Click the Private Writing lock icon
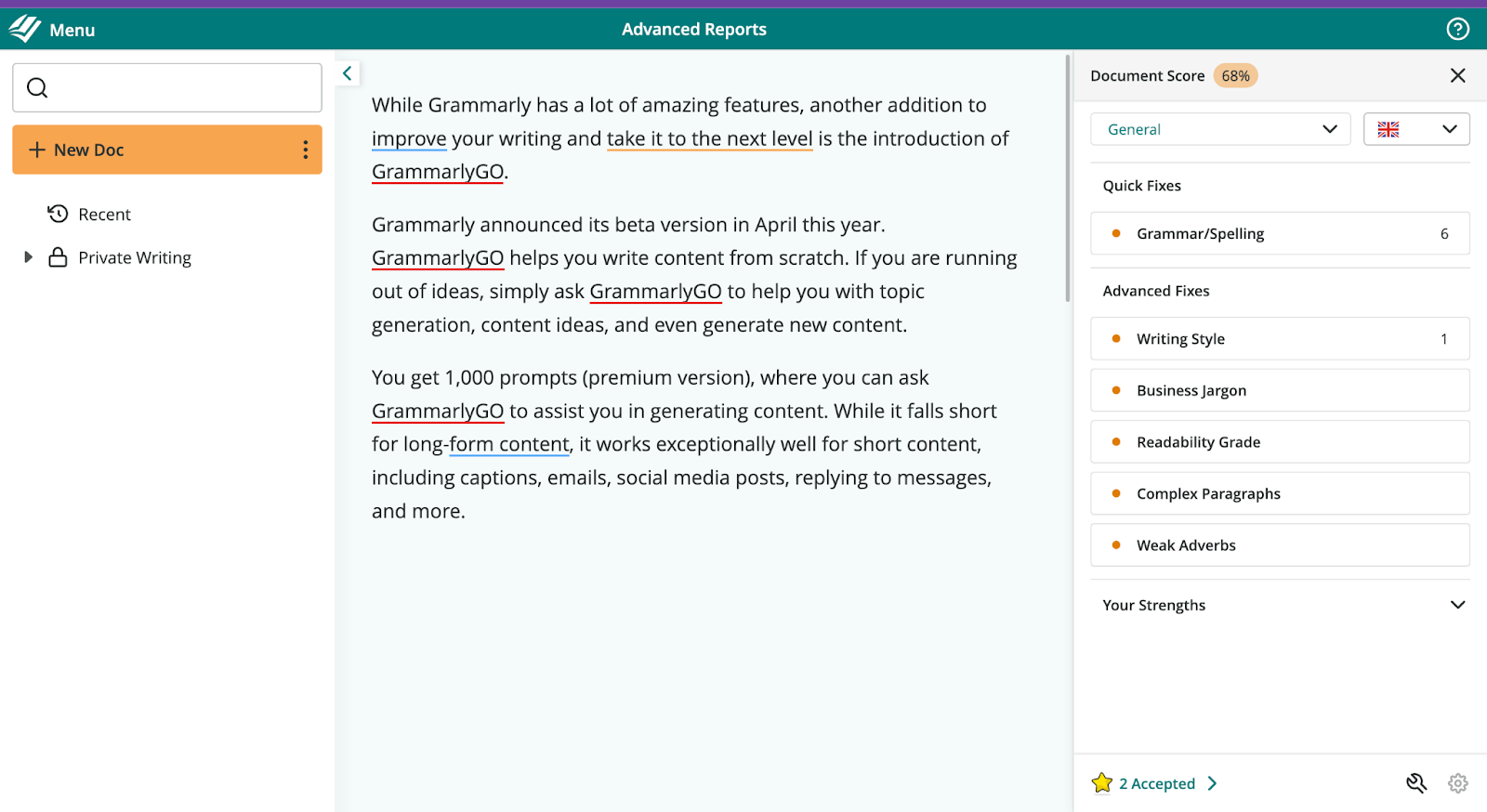1487x812 pixels. [x=58, y=257]
